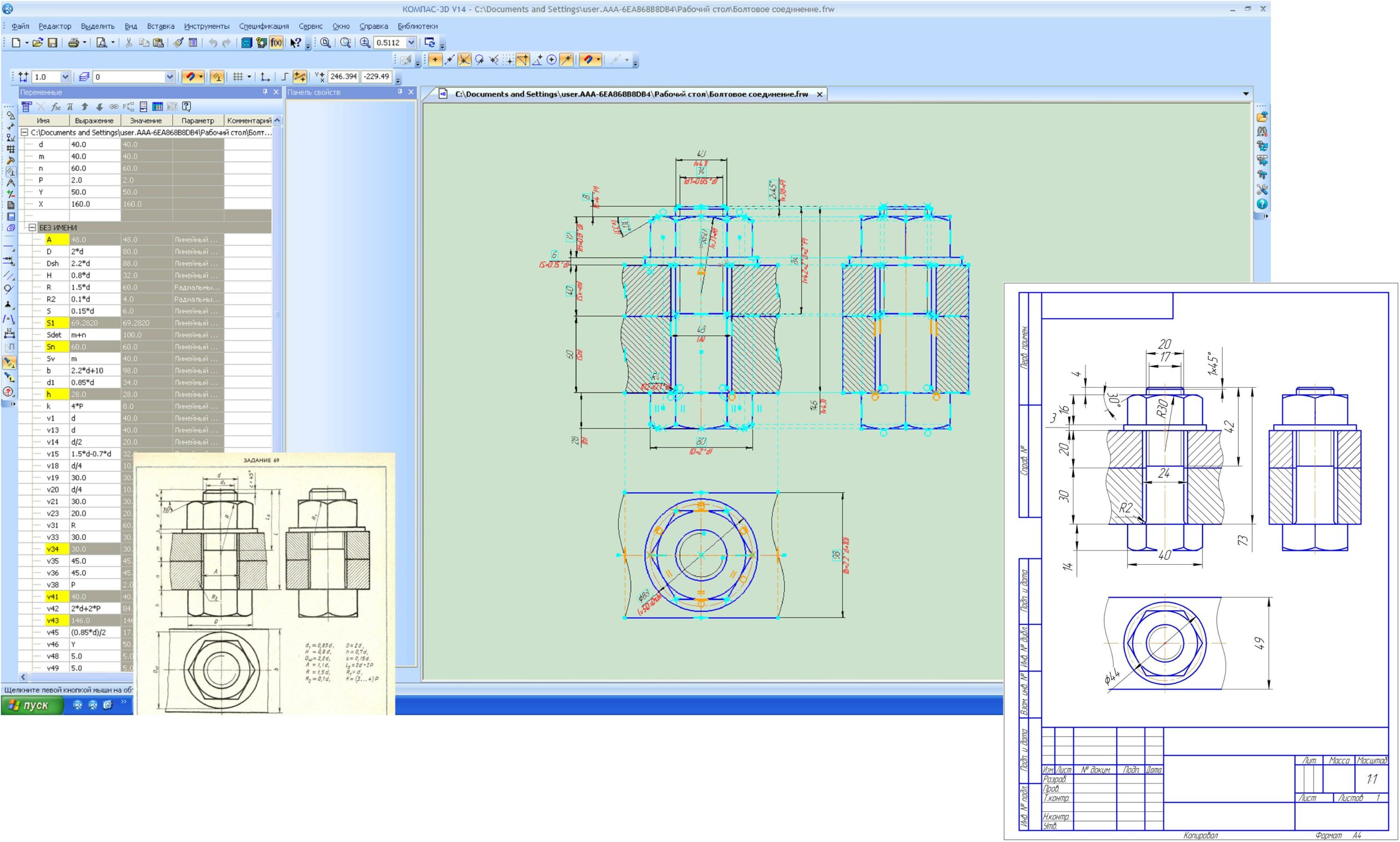The image size is (1400, 842).
Task: Toggle point-on-curve snap button
Action: click(x=567, y=60)
